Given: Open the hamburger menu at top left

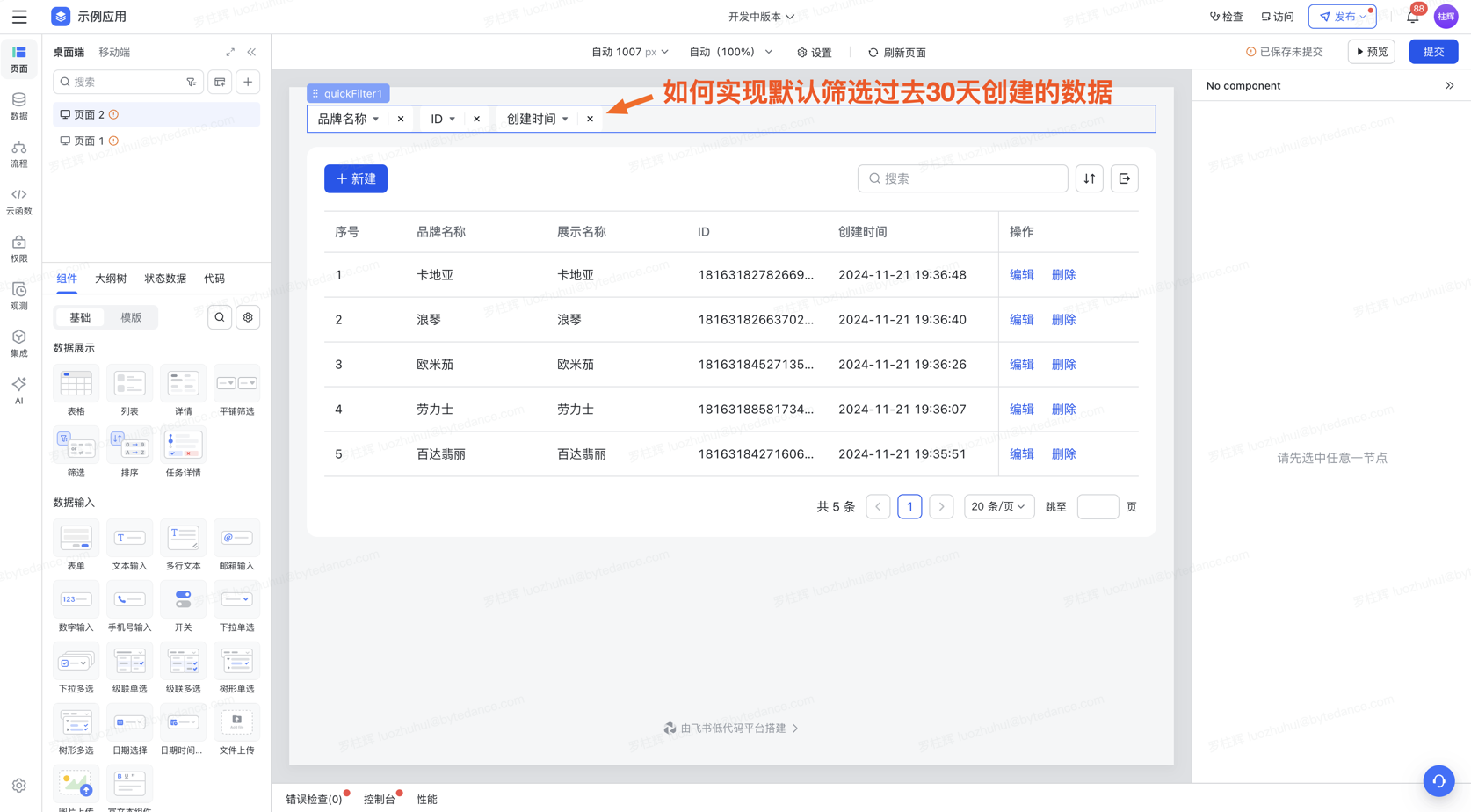Looking at the screenshot, I should (x=19, y=17).
